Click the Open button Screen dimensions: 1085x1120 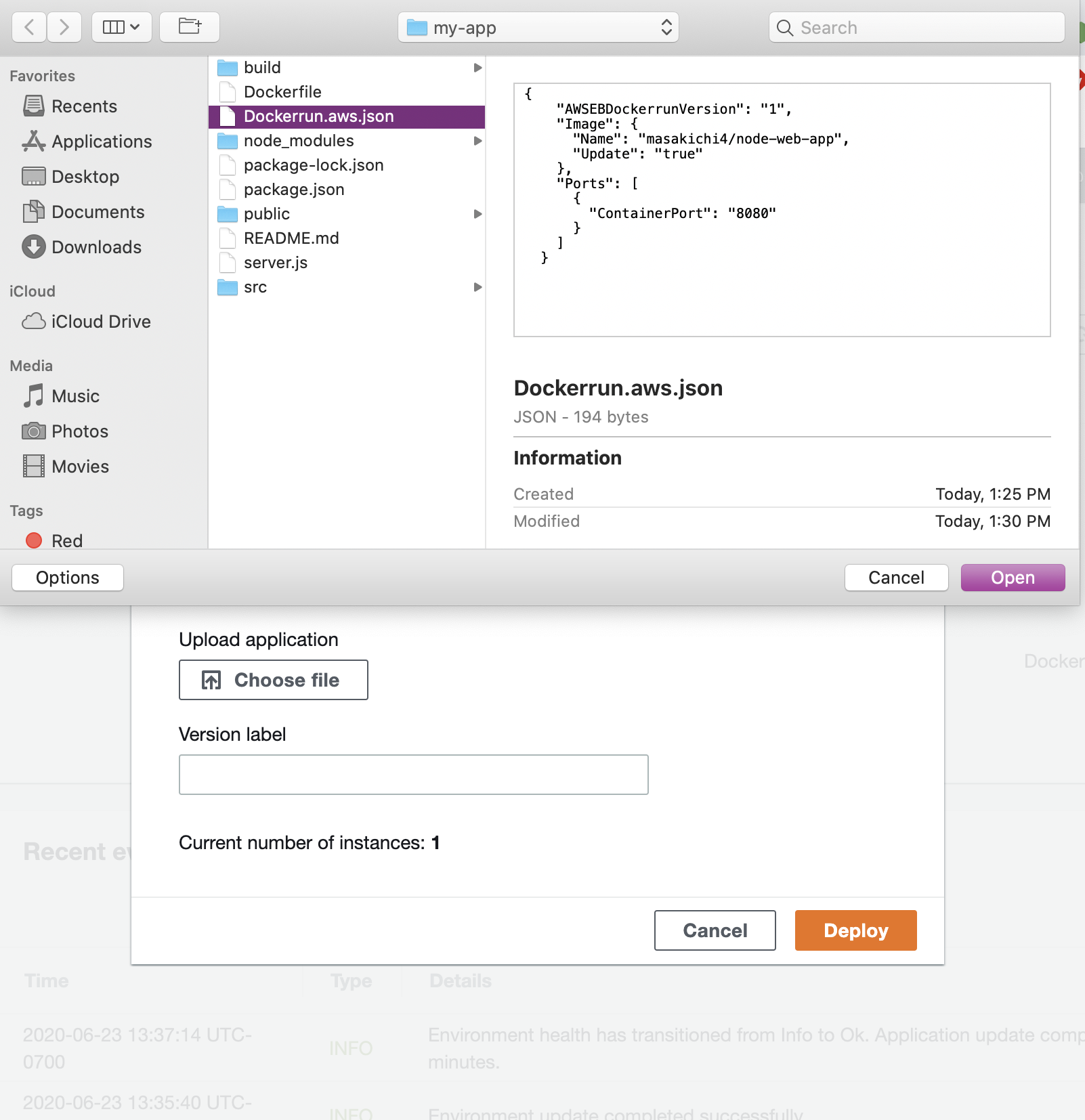coord(1013,578)
